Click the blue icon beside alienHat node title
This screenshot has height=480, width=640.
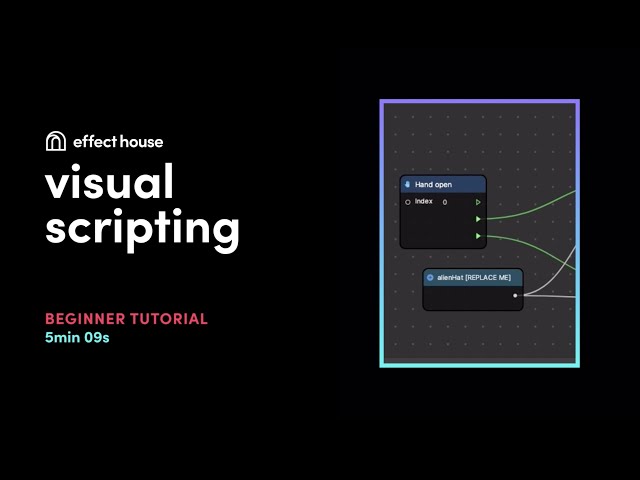coord(430,278)
